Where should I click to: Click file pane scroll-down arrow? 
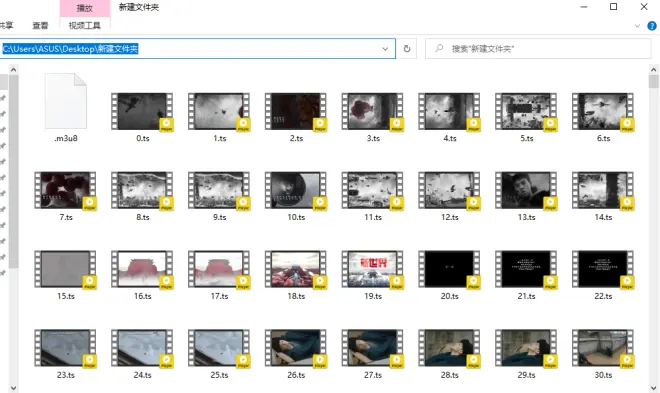click(654, 388)
